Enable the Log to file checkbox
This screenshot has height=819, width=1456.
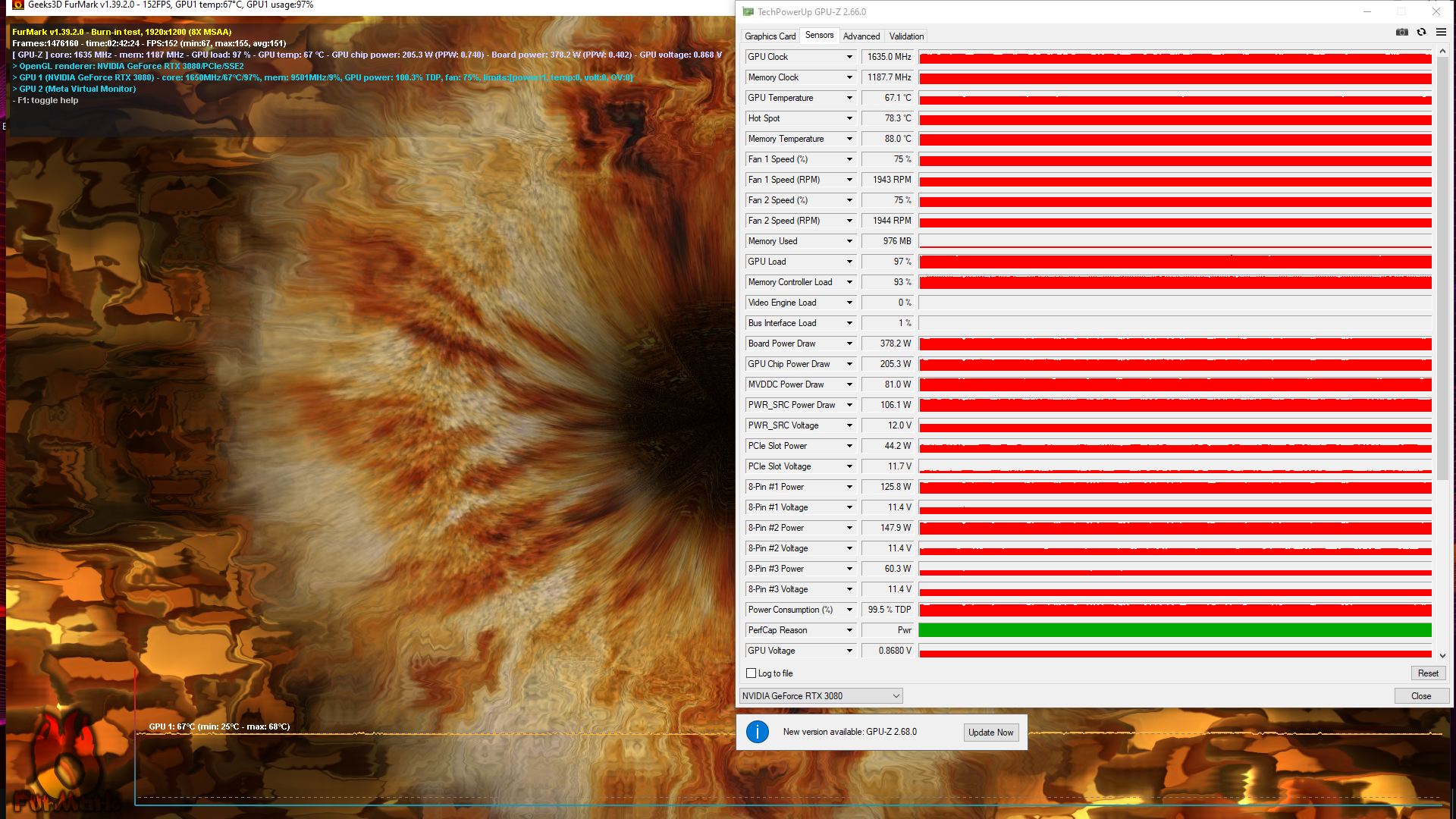coord(752,673)
